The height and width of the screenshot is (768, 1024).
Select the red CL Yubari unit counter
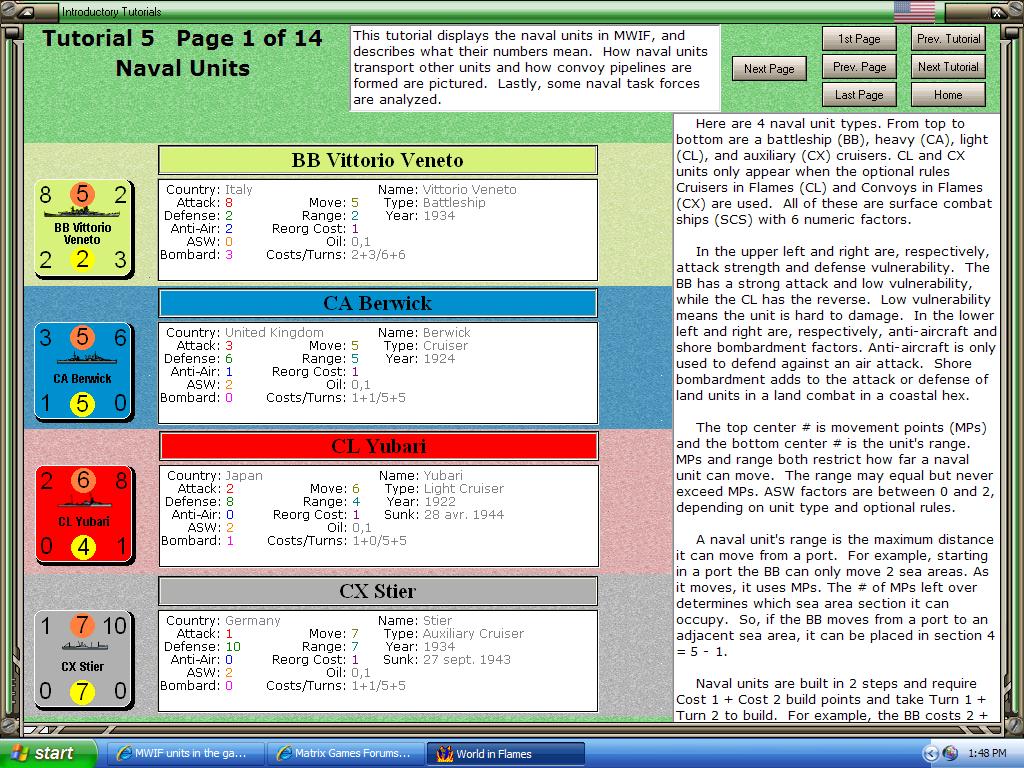click(x=84, y=515)
